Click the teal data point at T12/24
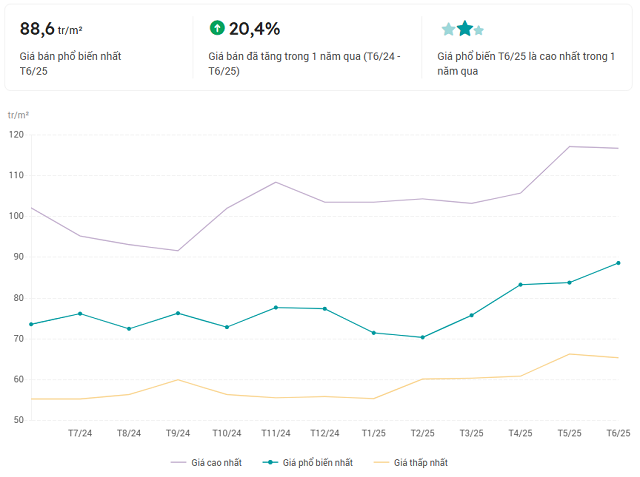 pos(324,308)
